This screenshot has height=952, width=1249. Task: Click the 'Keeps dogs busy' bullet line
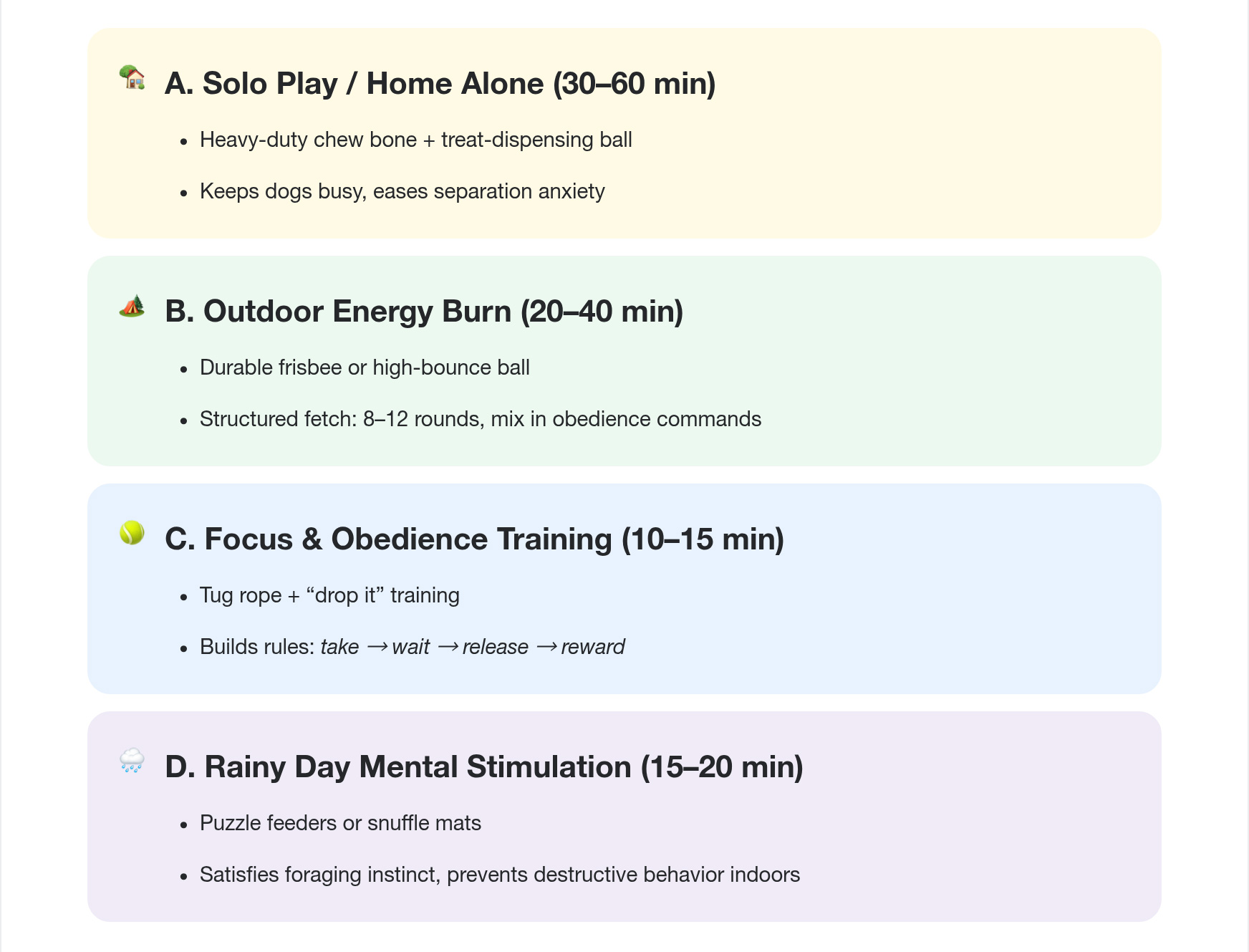tap(402, 191)
